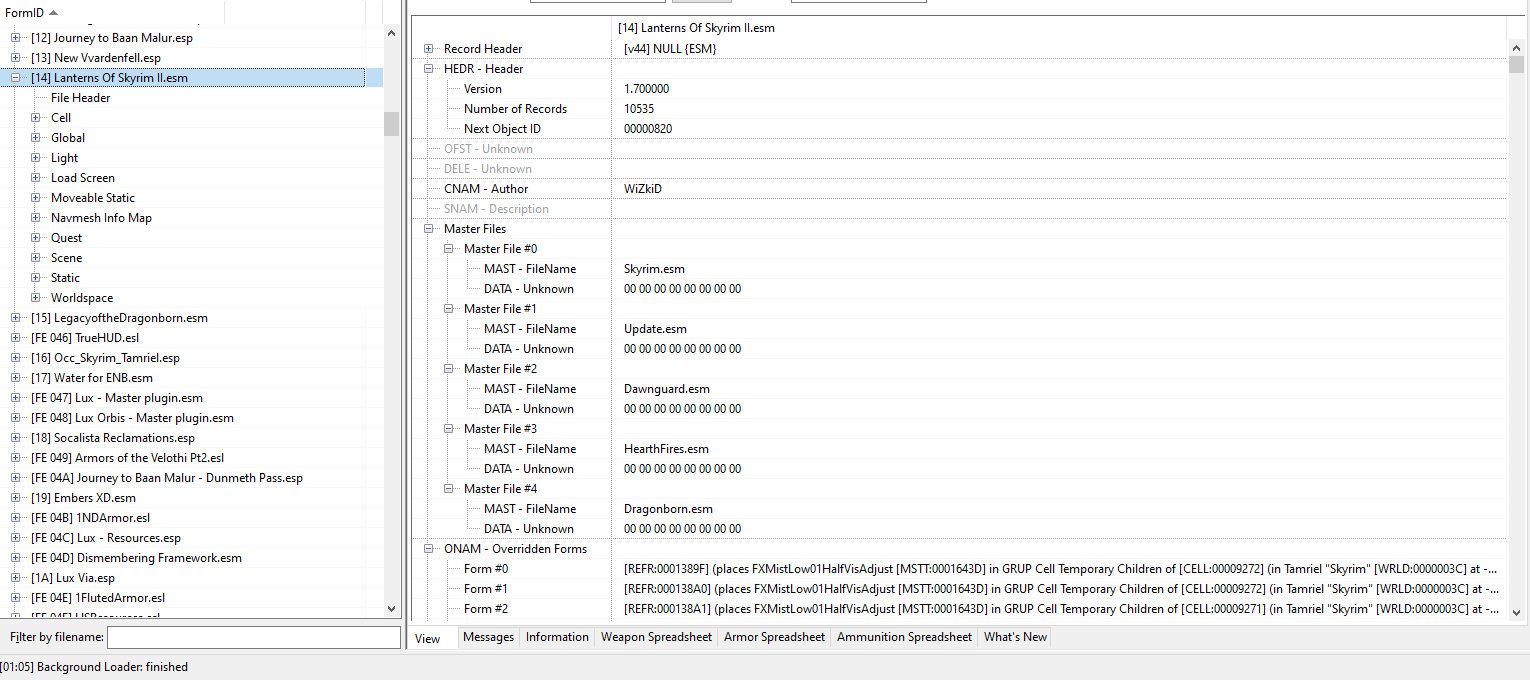Screen dimensions: 1530x680
Task: Expand the Global group
Action: click(x=35, y=138)
